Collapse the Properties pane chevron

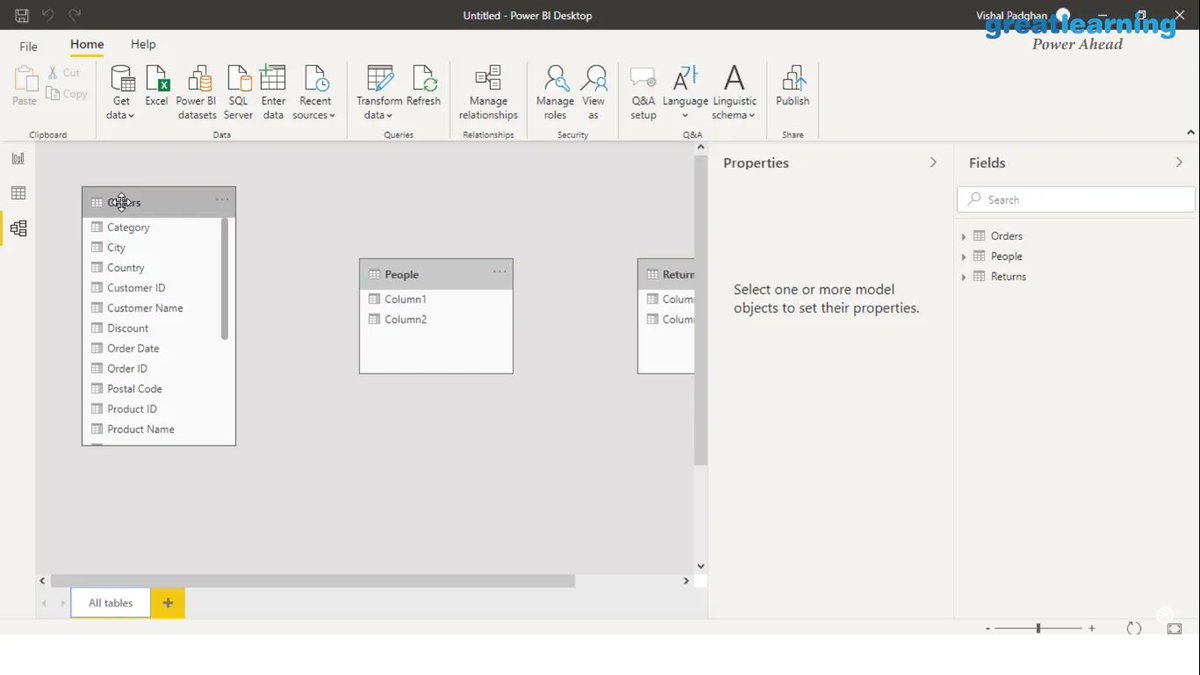click(933, 162)
